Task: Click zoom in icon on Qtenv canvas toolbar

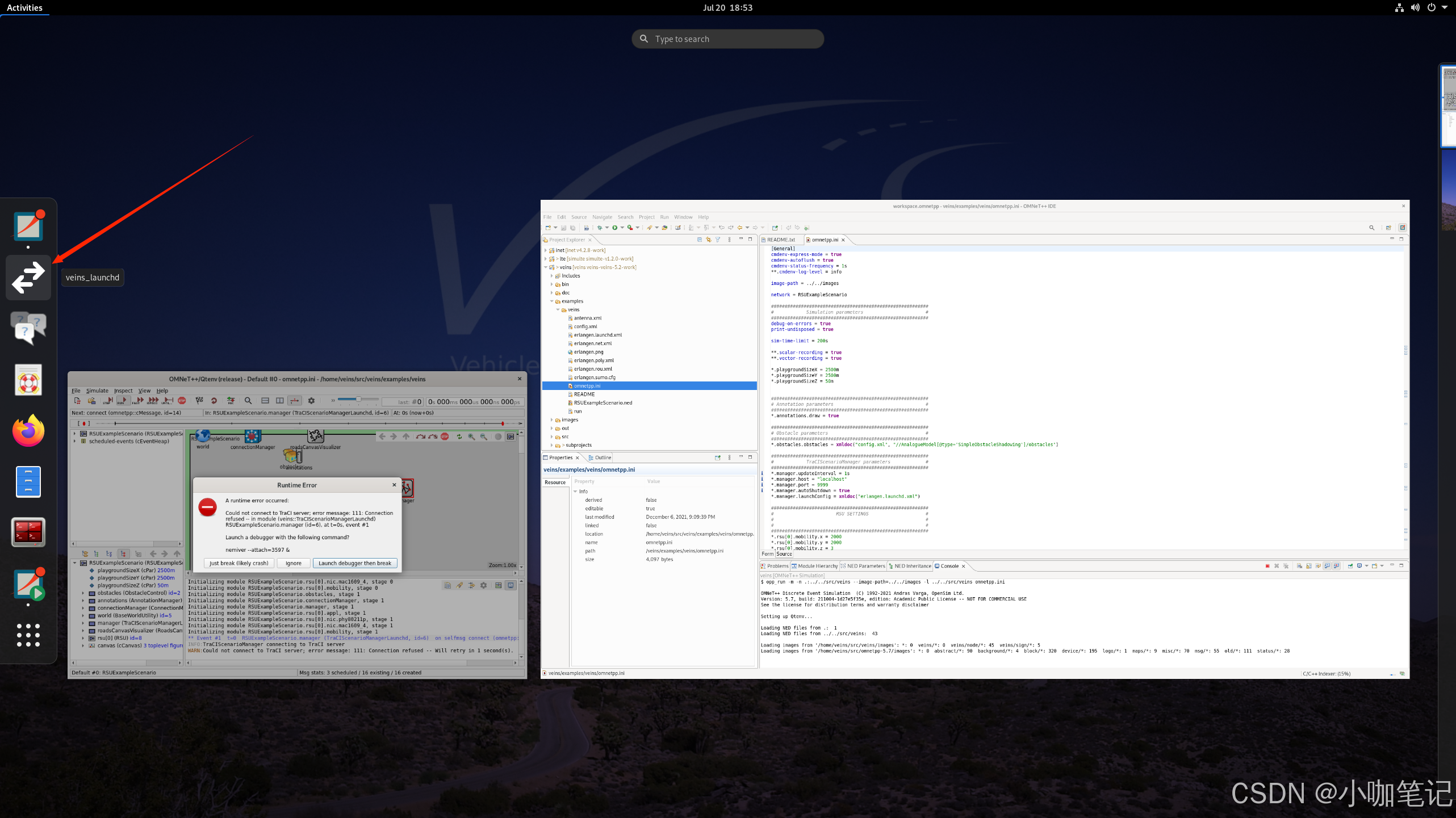Action: pyautogui.click(x=471, y=437)
